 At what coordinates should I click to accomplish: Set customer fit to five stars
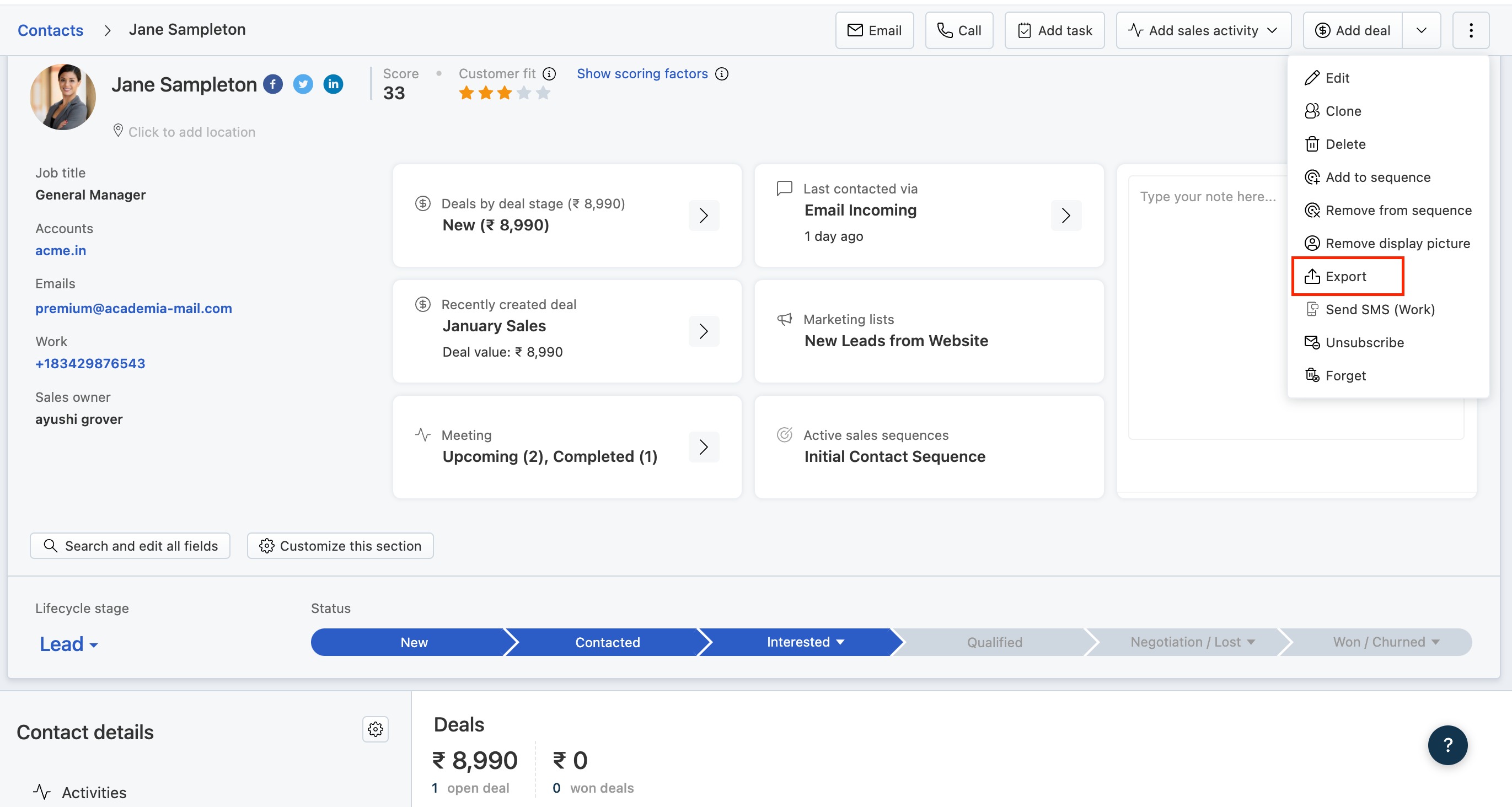(x=544, y=93)
